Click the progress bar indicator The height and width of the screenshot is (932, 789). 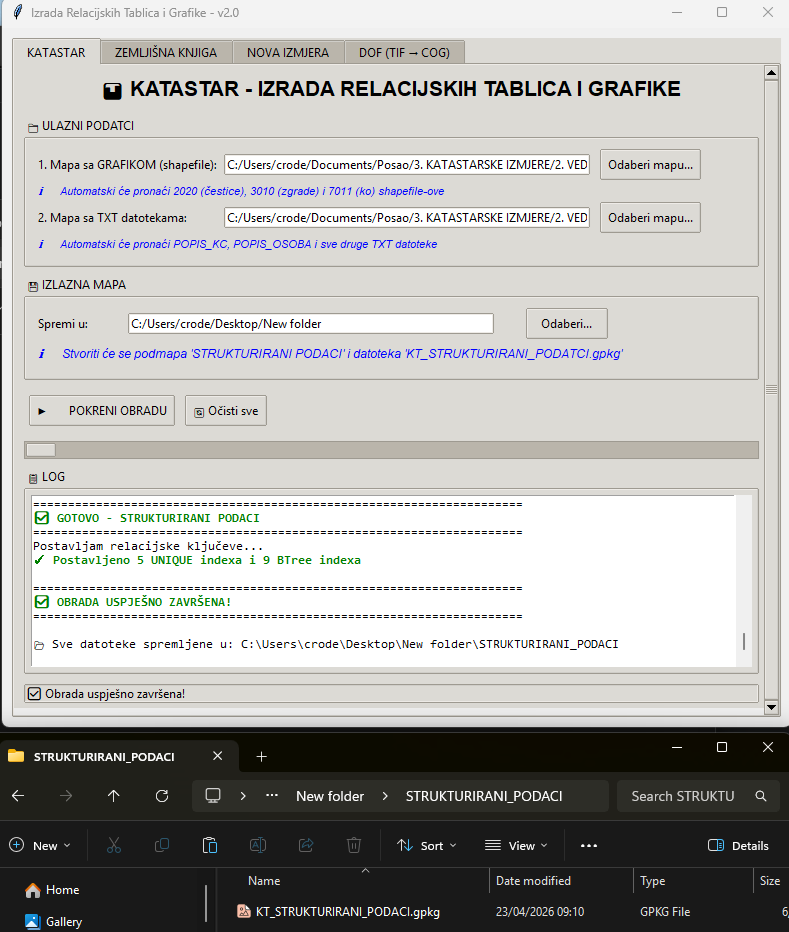41,450
